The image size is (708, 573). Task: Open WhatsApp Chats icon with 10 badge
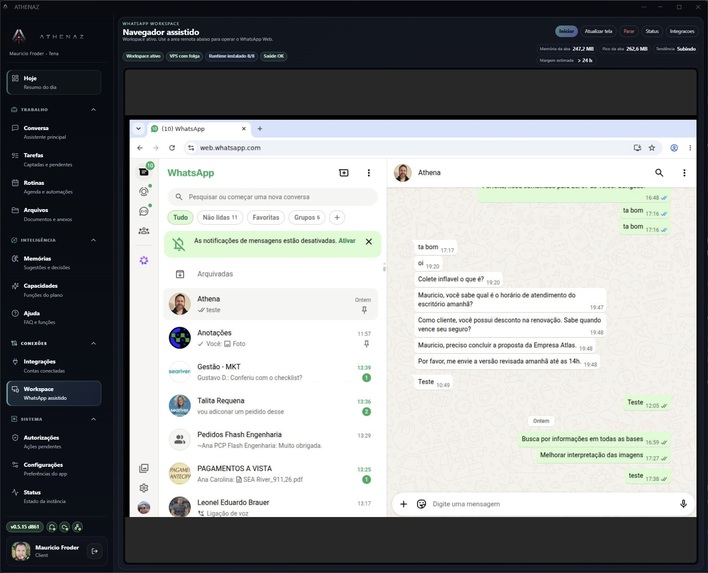144,172
